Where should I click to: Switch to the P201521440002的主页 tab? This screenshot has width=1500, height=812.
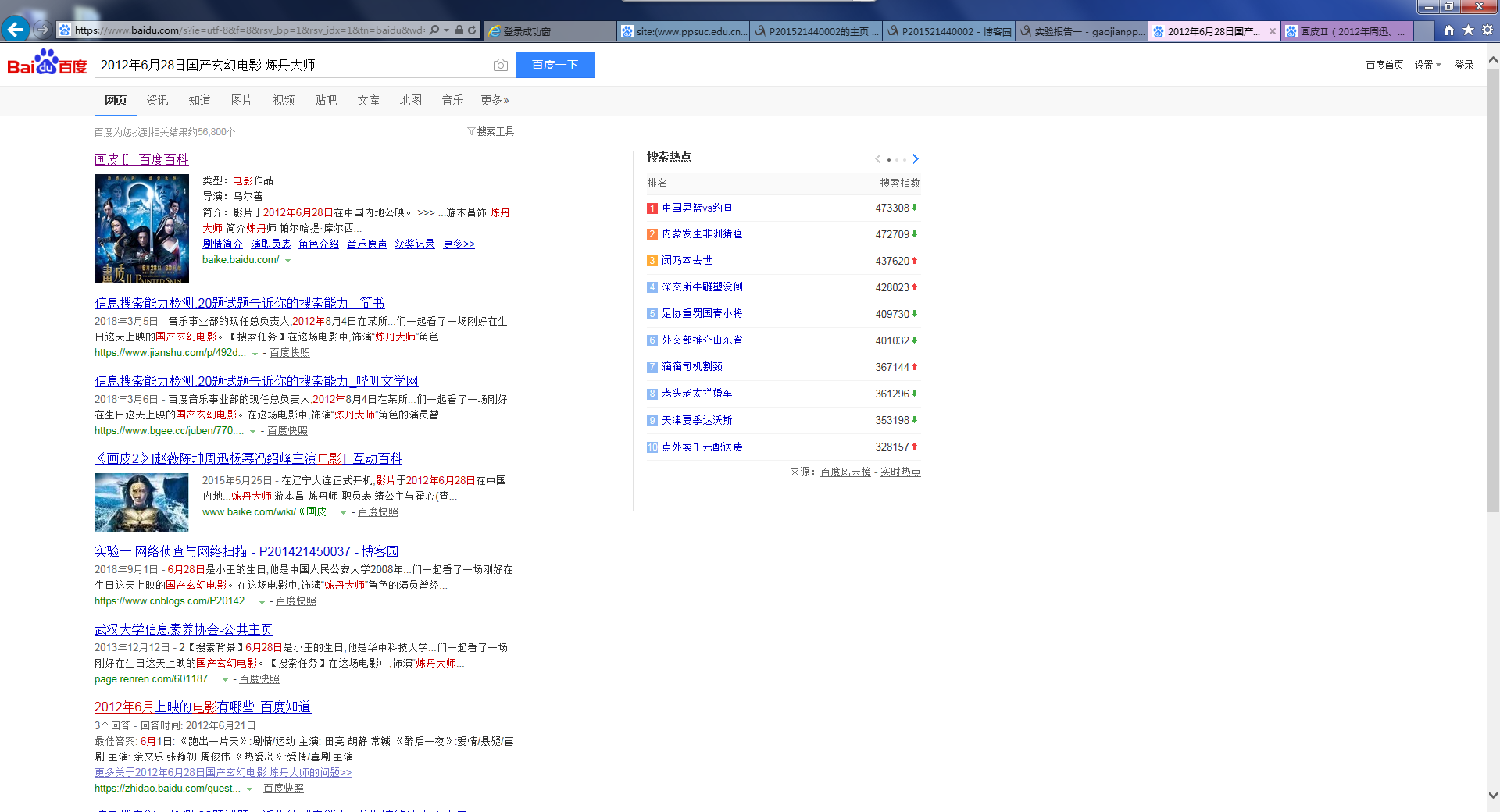(x=816, y=31)
